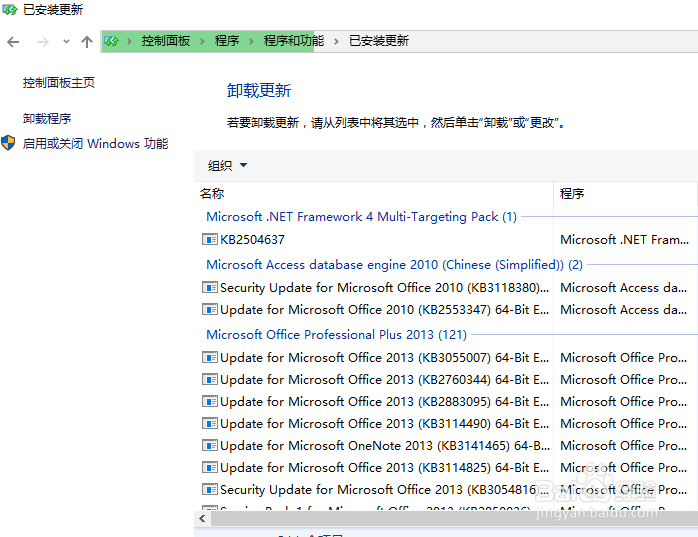Collapse the .NET Framework 4 Multi-Targeting Pack group
This screenshot has height=537, width=698.
click(x=361, y=217)
